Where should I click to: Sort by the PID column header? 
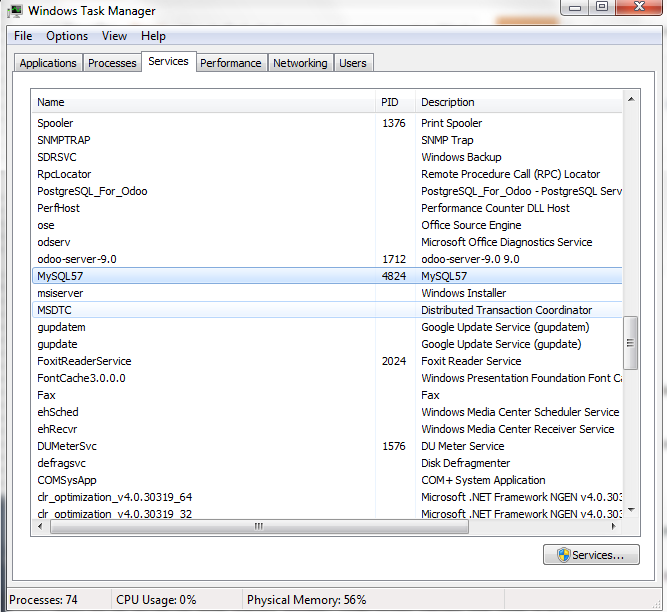tap(395, 102)
